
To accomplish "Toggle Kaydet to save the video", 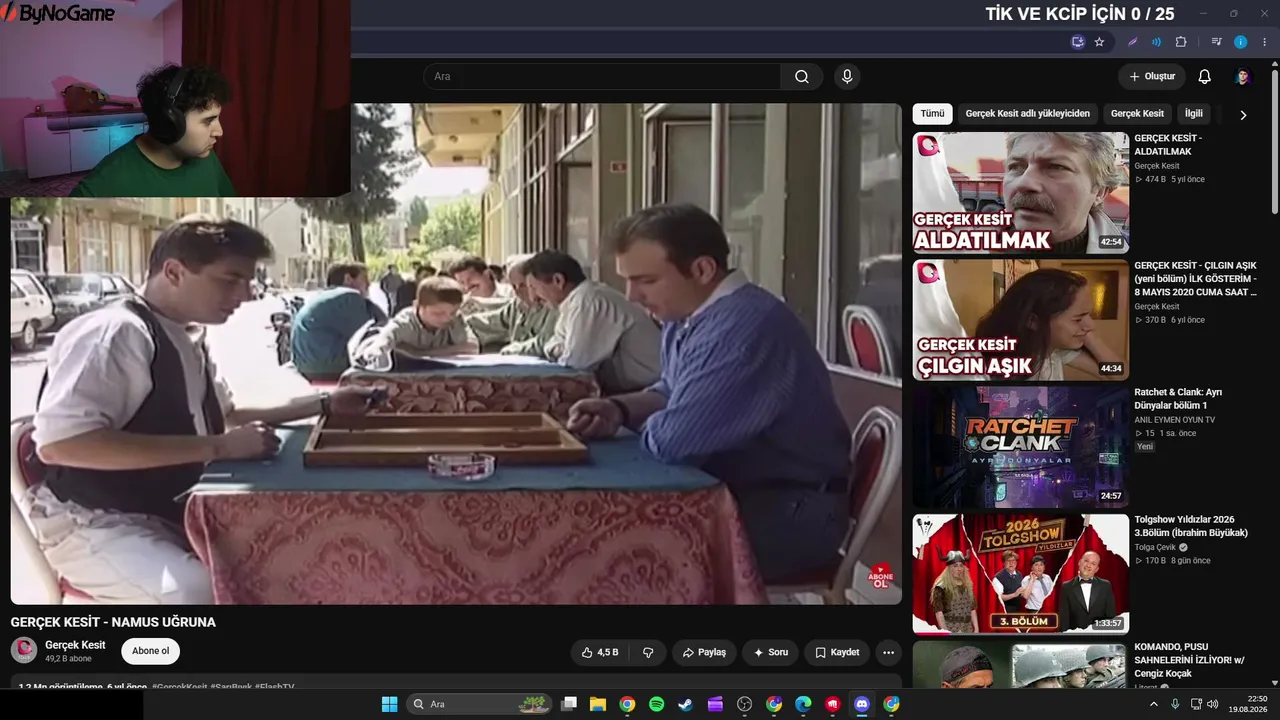I will tap(837, 652).
